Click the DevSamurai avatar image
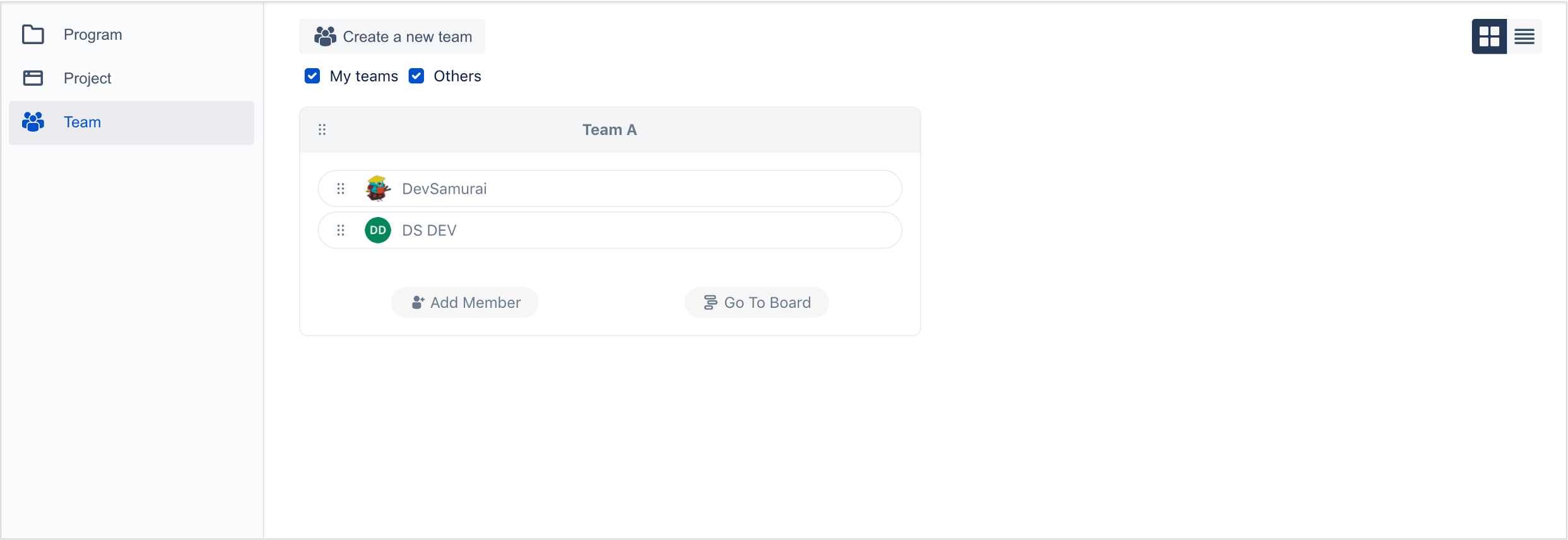Image resolution: width=1568 pixels, height=540 pixels. click(378, 189)
